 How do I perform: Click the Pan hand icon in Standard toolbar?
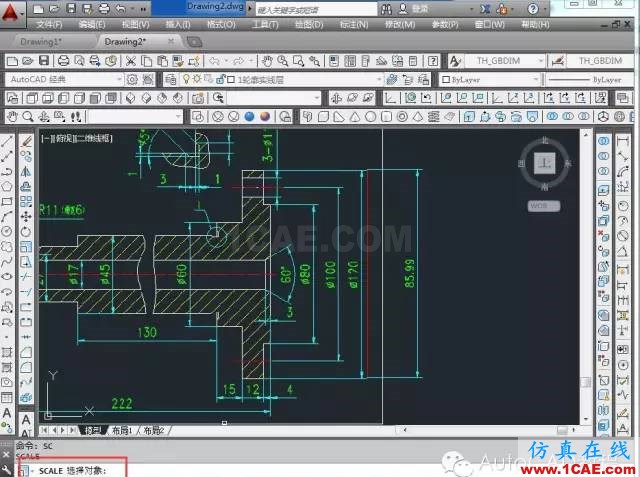coord(267,61)
